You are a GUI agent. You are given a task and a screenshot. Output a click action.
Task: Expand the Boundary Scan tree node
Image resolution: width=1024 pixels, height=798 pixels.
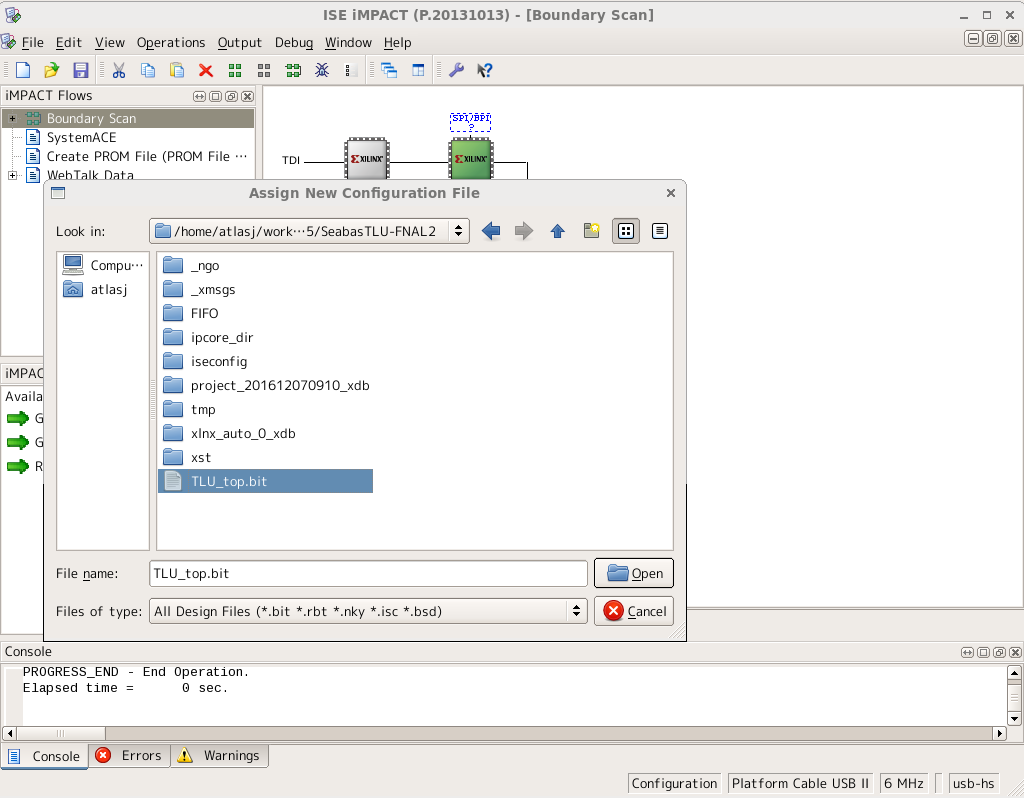pos(13,118)
